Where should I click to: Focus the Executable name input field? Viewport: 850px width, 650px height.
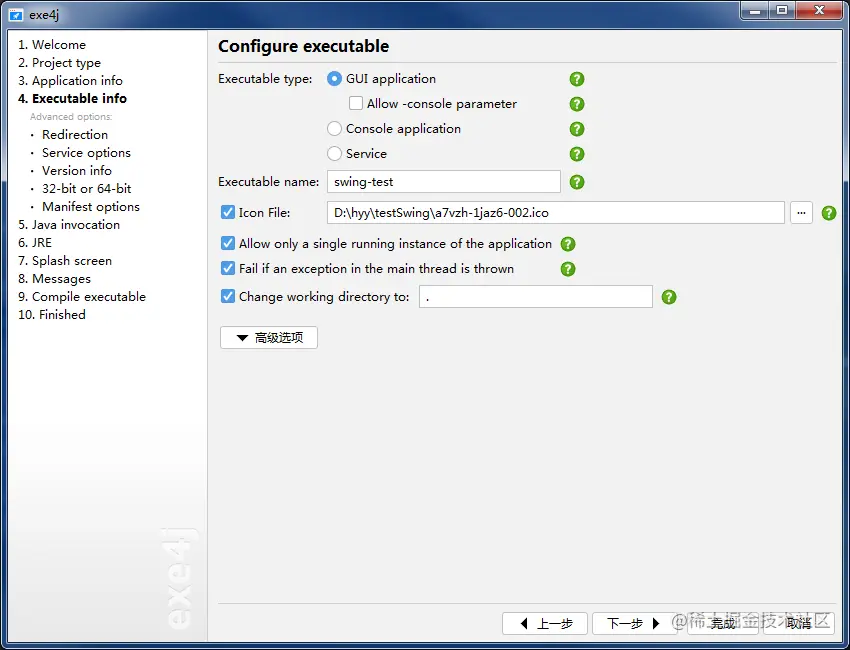[x=443, y=182]
